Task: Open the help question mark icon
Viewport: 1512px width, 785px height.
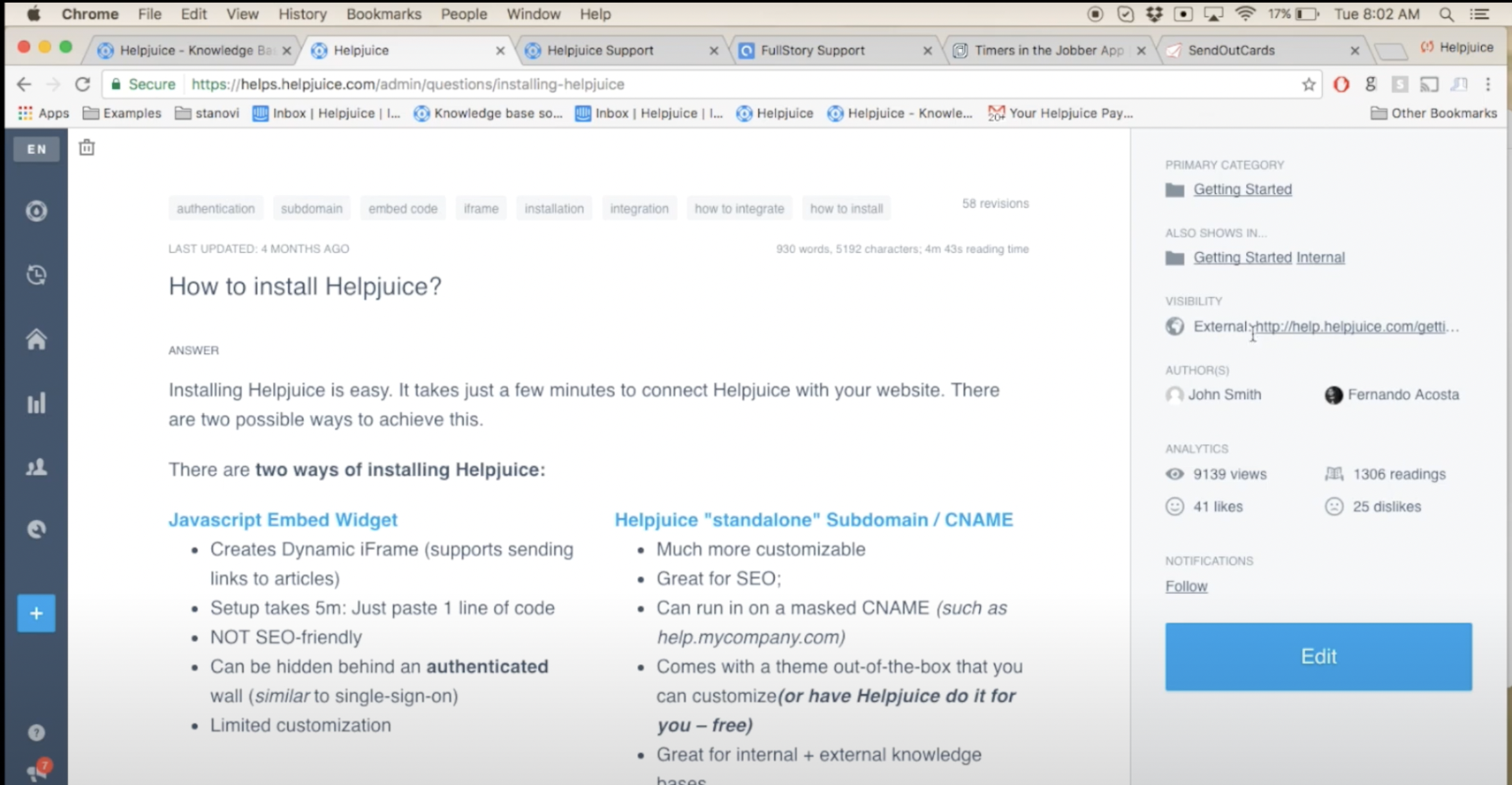Action: 37,732
